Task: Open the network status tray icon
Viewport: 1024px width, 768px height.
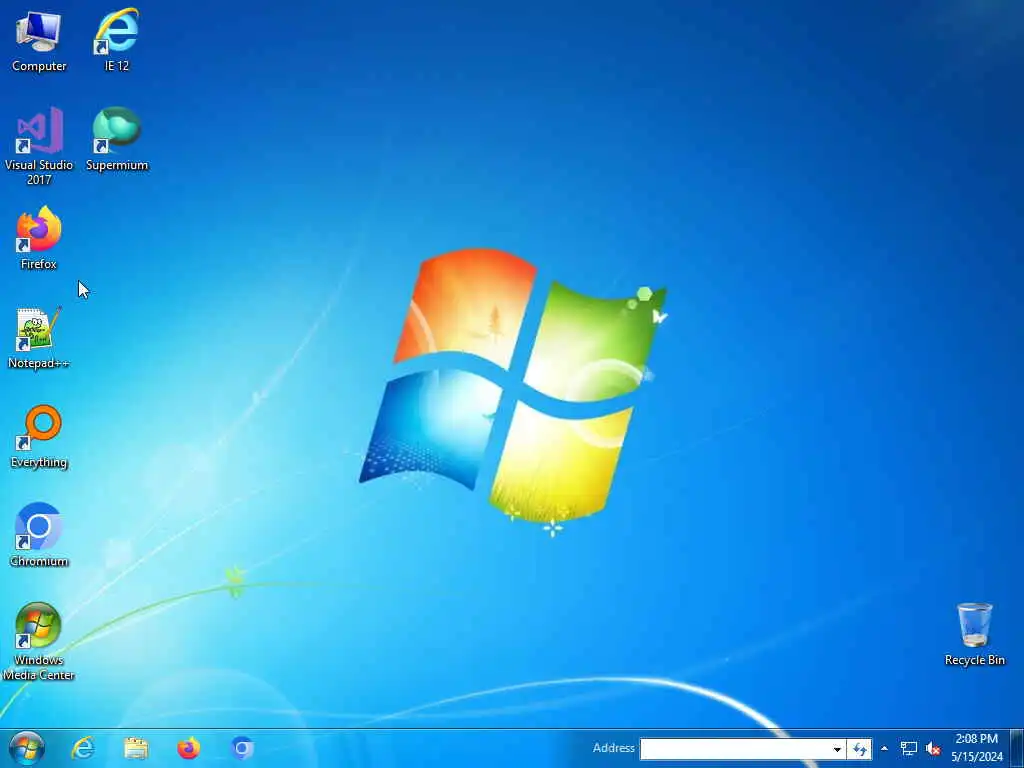Action: [908, 748]
